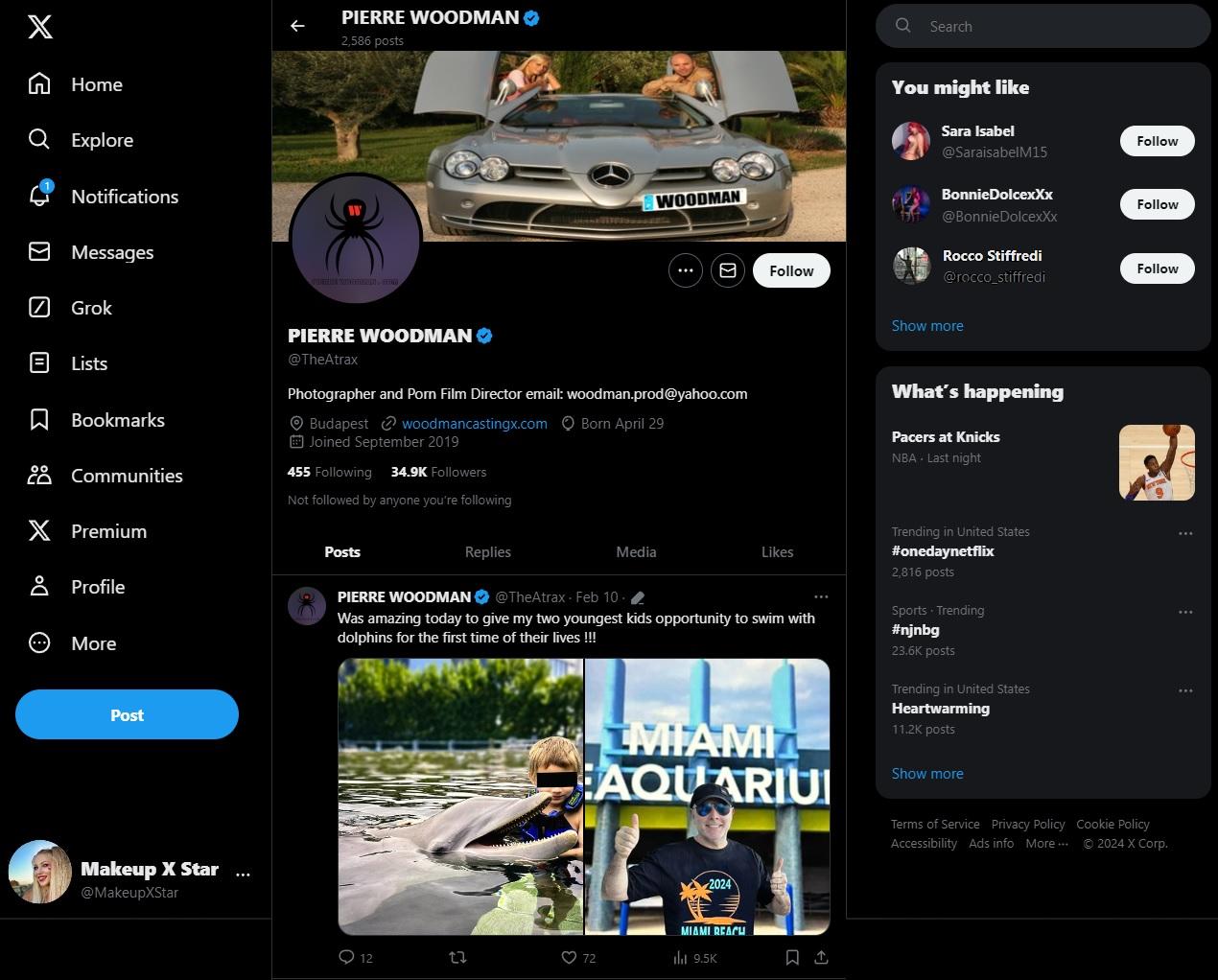Screen dimensions: 1218x980
Task: Open the woodmancastingx.com link
Action: (x=474, y=423)
